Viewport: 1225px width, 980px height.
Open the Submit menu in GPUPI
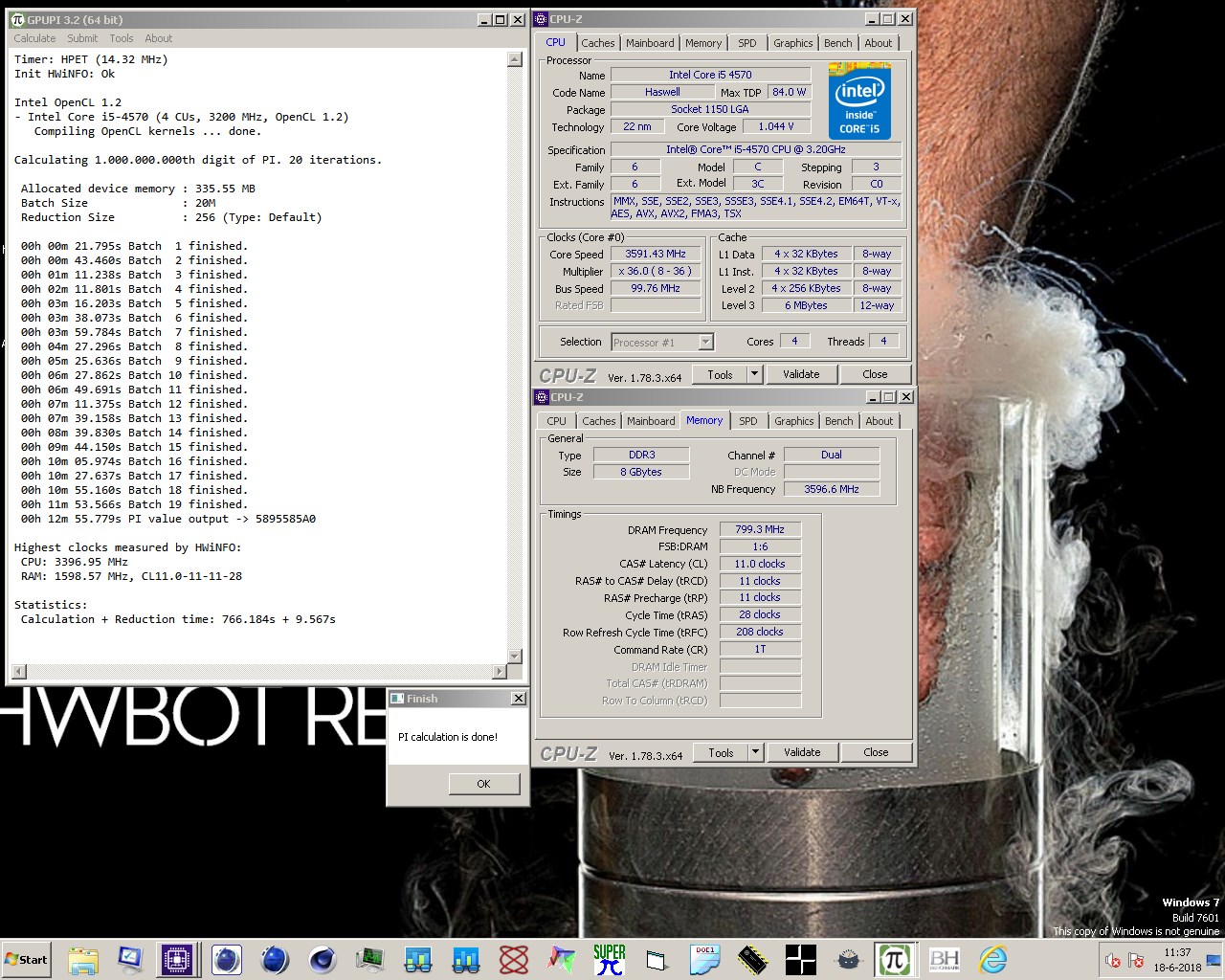(82, 38)
